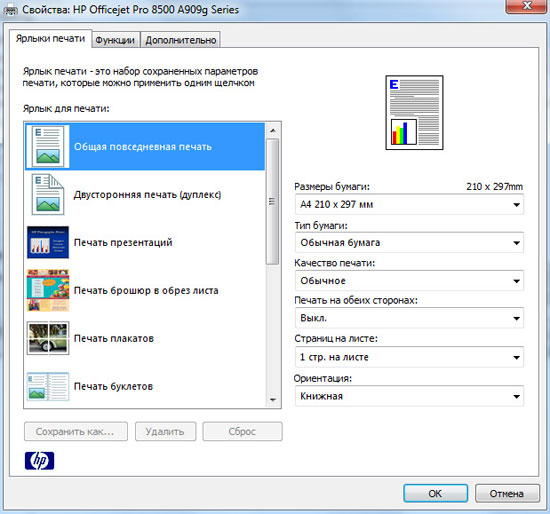Click the printer icon in title bar
This screenshot has width=550, height=514.
click(11, 9)
